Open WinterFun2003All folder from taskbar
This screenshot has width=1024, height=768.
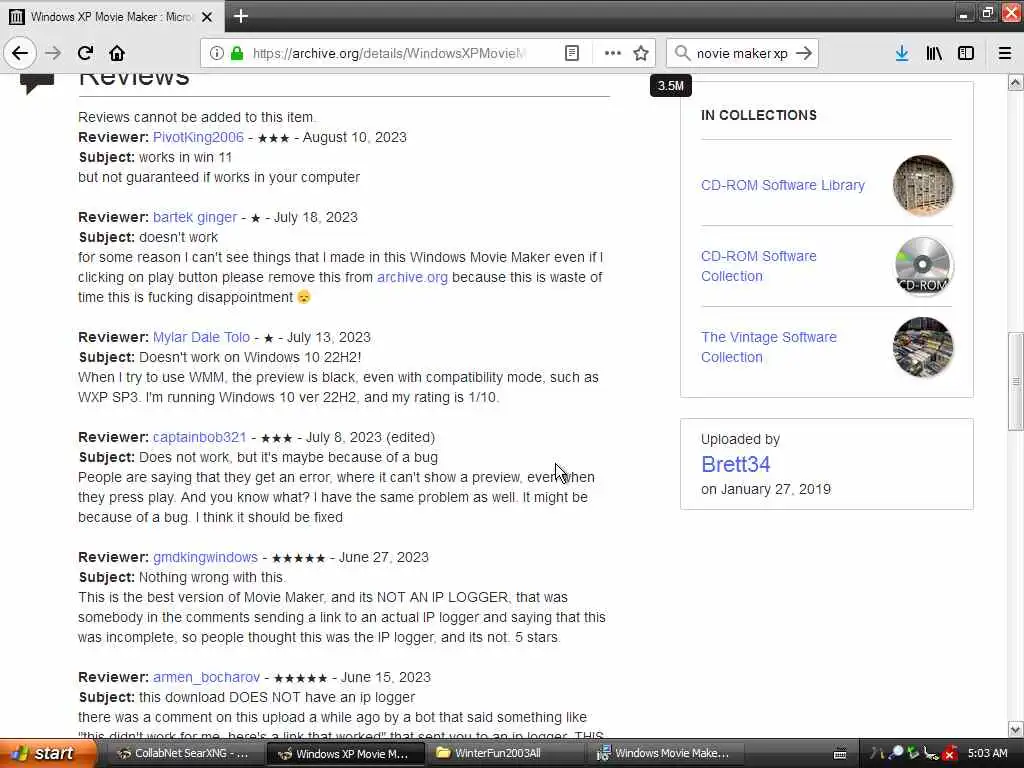(x=507, y=754)
